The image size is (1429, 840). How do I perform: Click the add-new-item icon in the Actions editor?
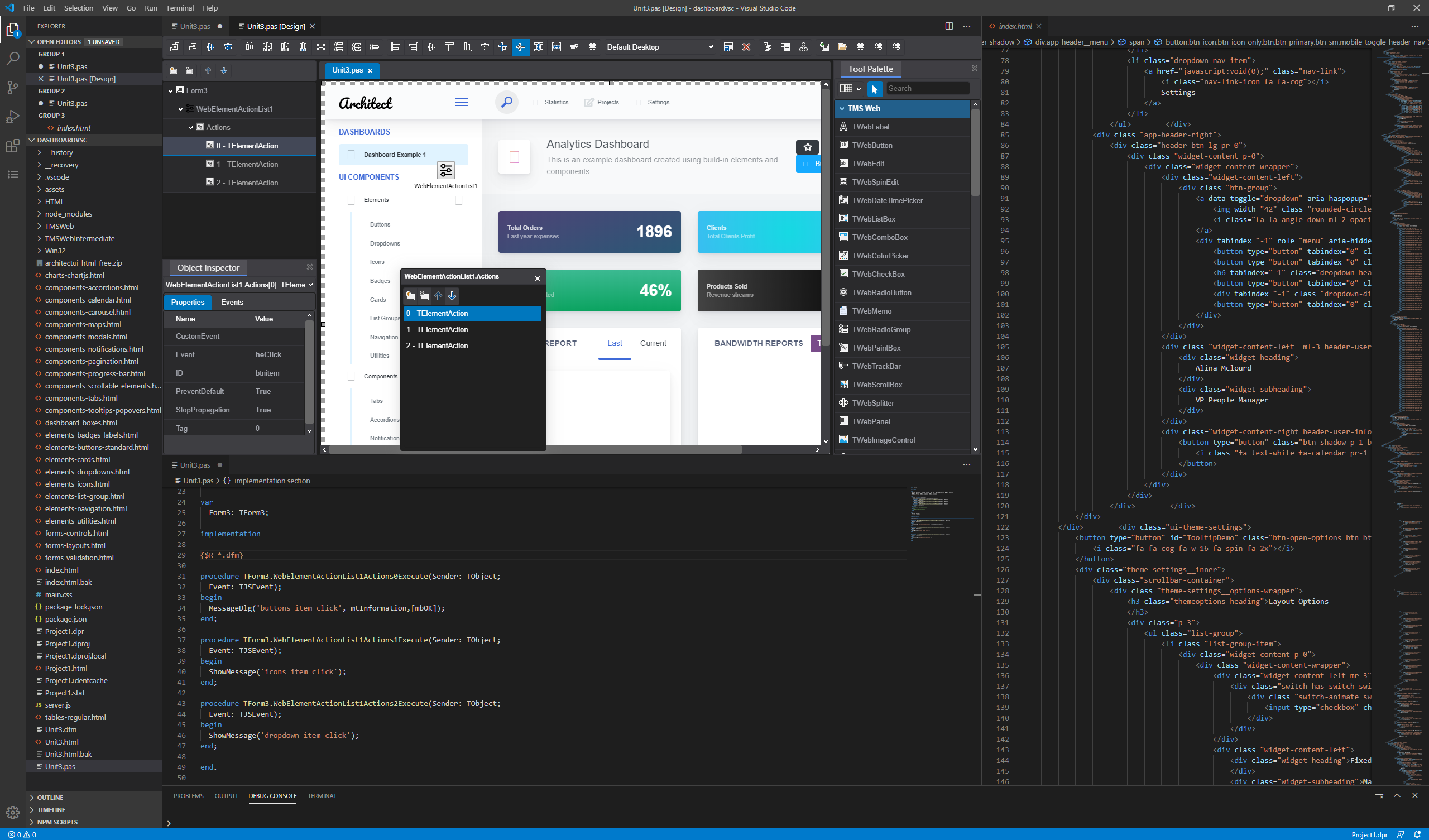tap(409, 295)
